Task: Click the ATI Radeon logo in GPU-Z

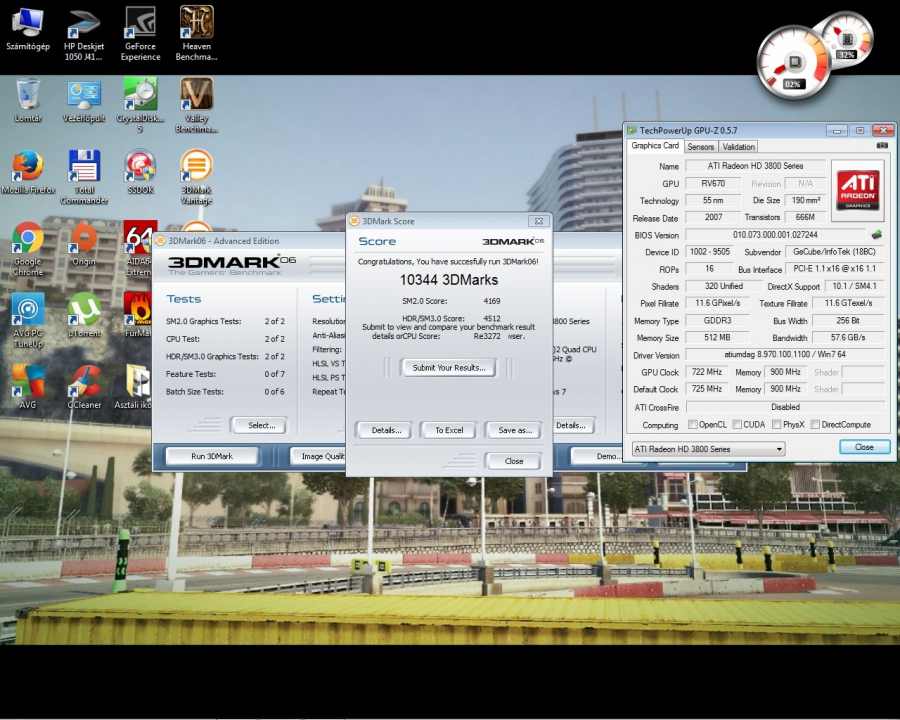Action: (x=858, y=189)
